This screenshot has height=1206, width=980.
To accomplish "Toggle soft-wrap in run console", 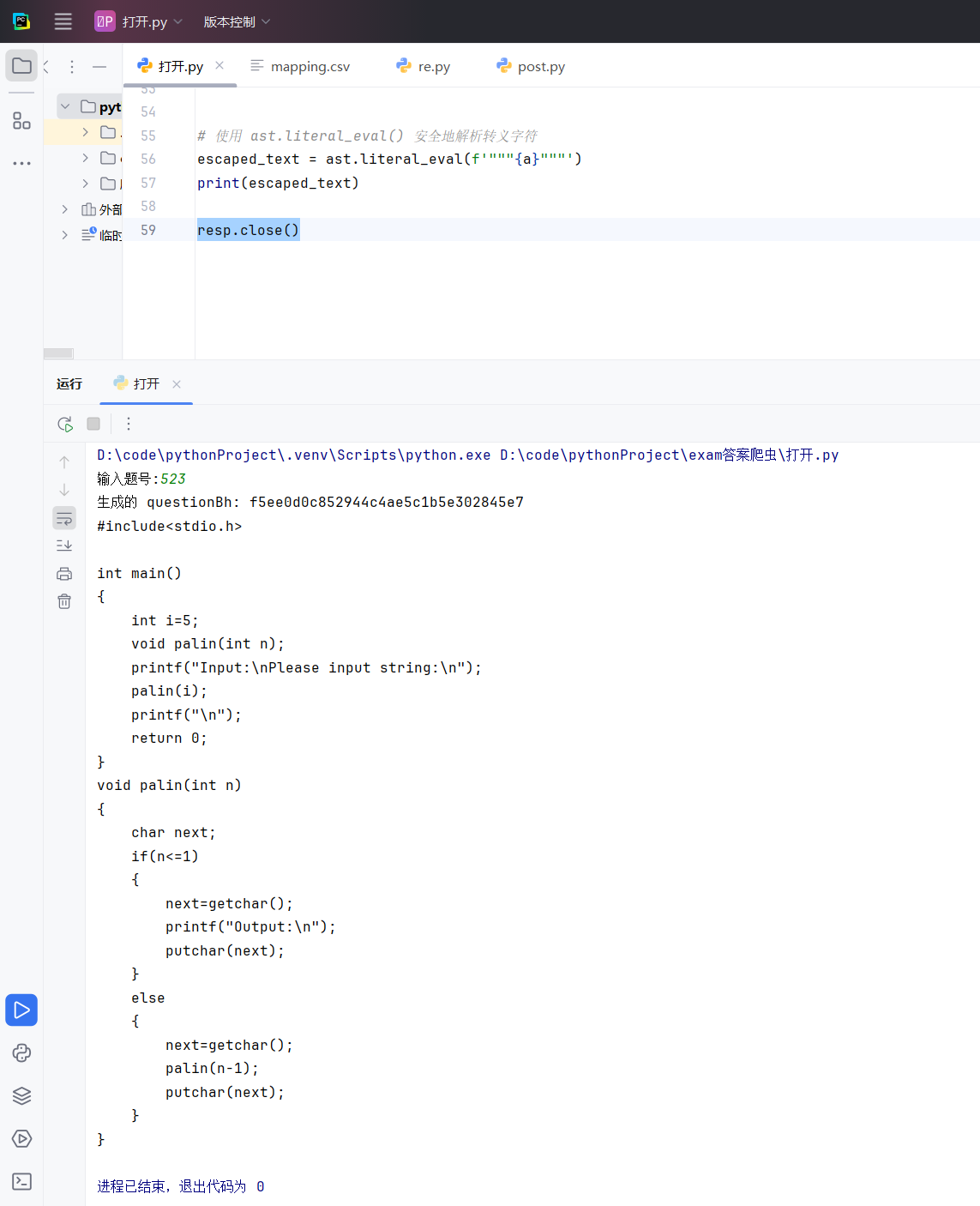I will point(64,518).
